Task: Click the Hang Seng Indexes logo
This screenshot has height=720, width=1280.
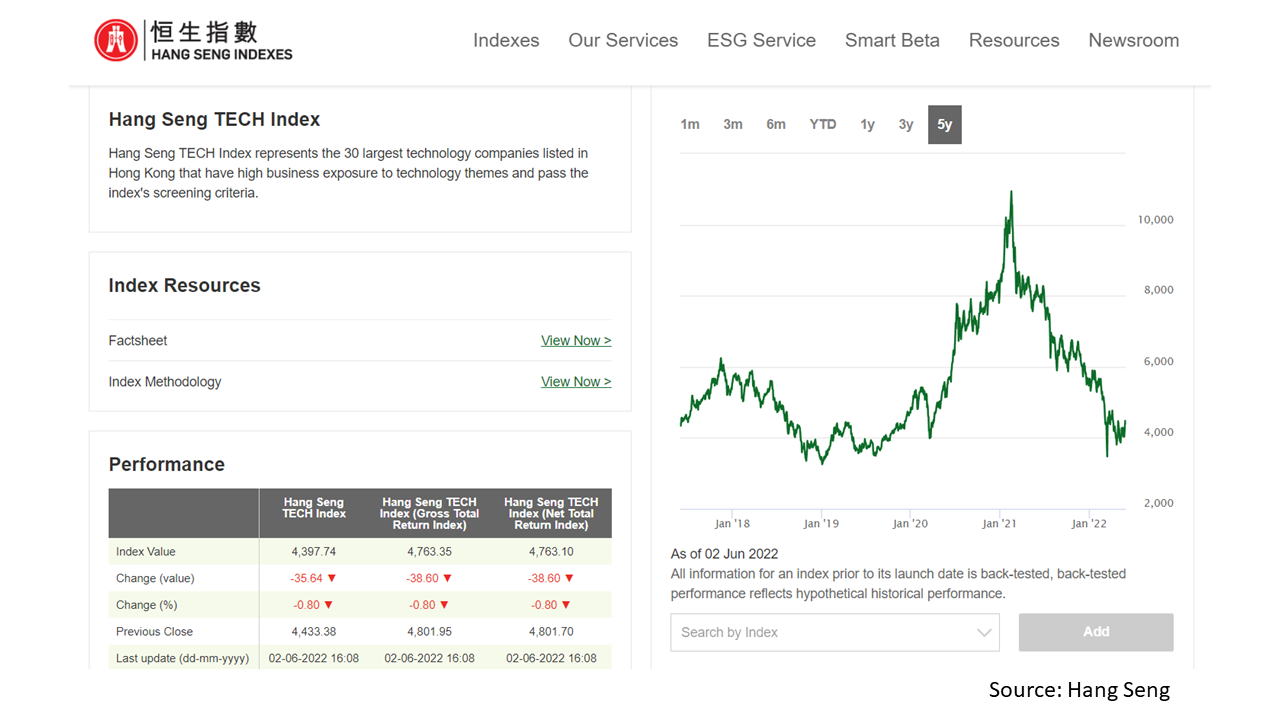Action: point(193,40)
